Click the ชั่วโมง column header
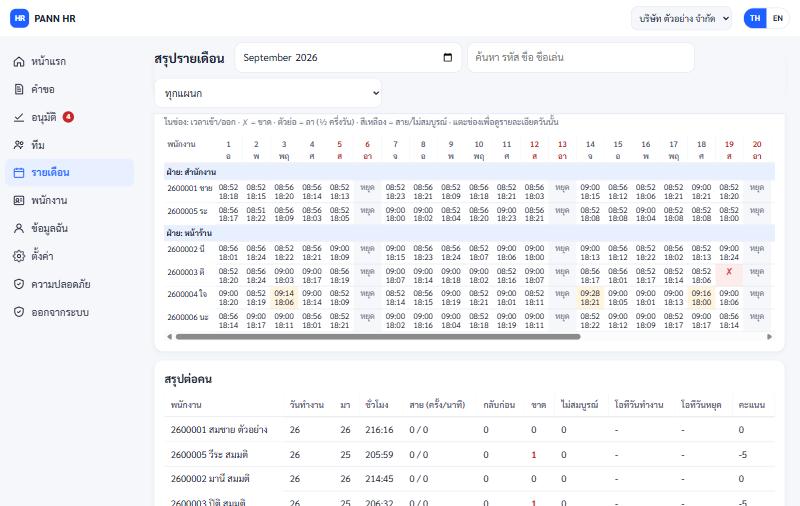 point(377,405)
